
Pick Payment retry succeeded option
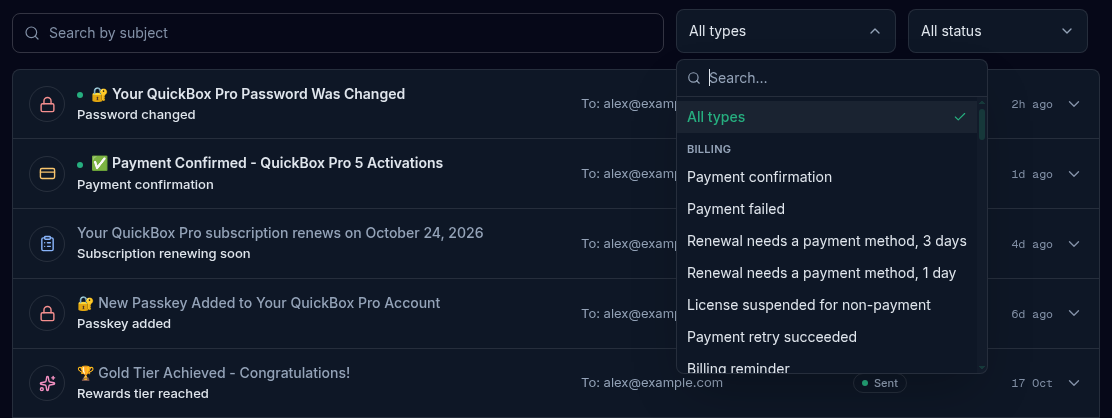(x=827, y=336)
